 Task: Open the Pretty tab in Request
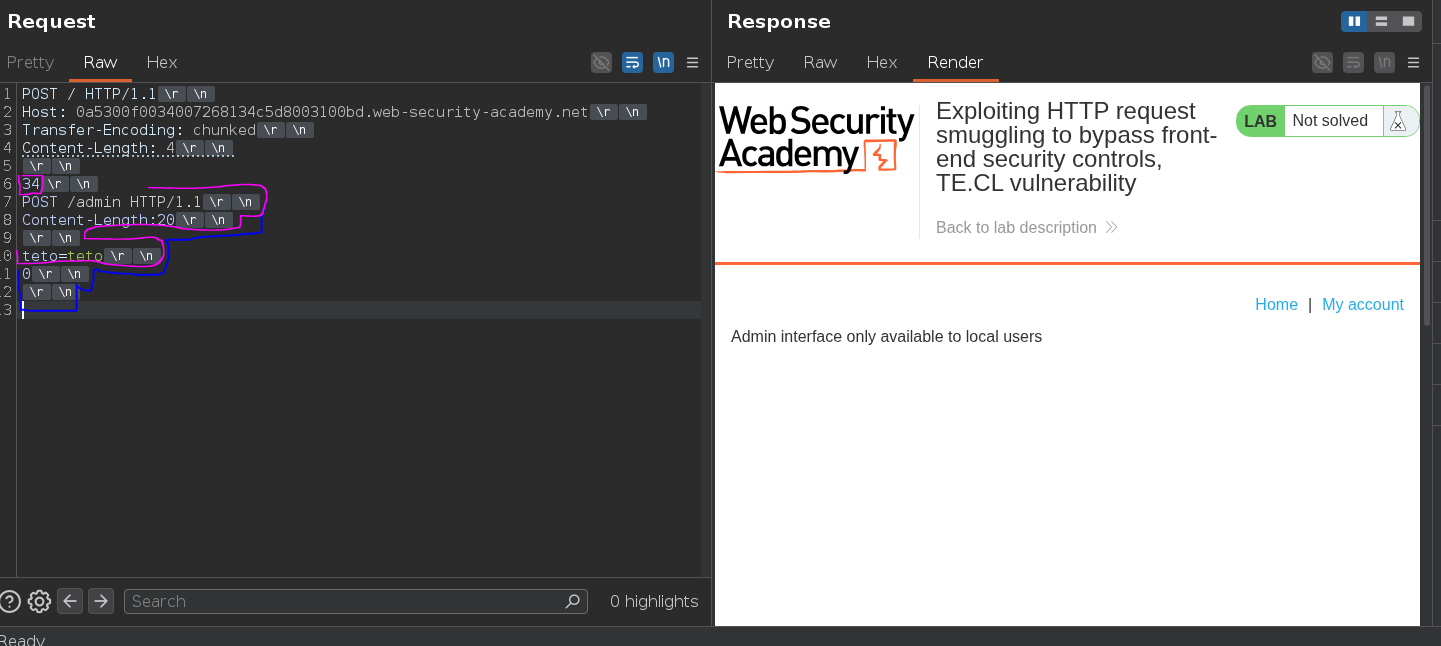coord(30,62)
